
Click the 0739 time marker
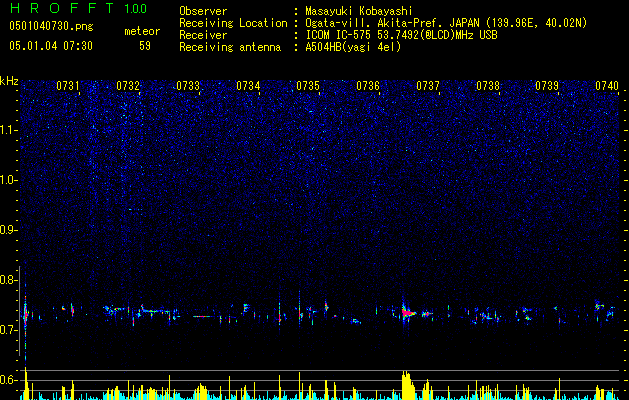(547, 85)
